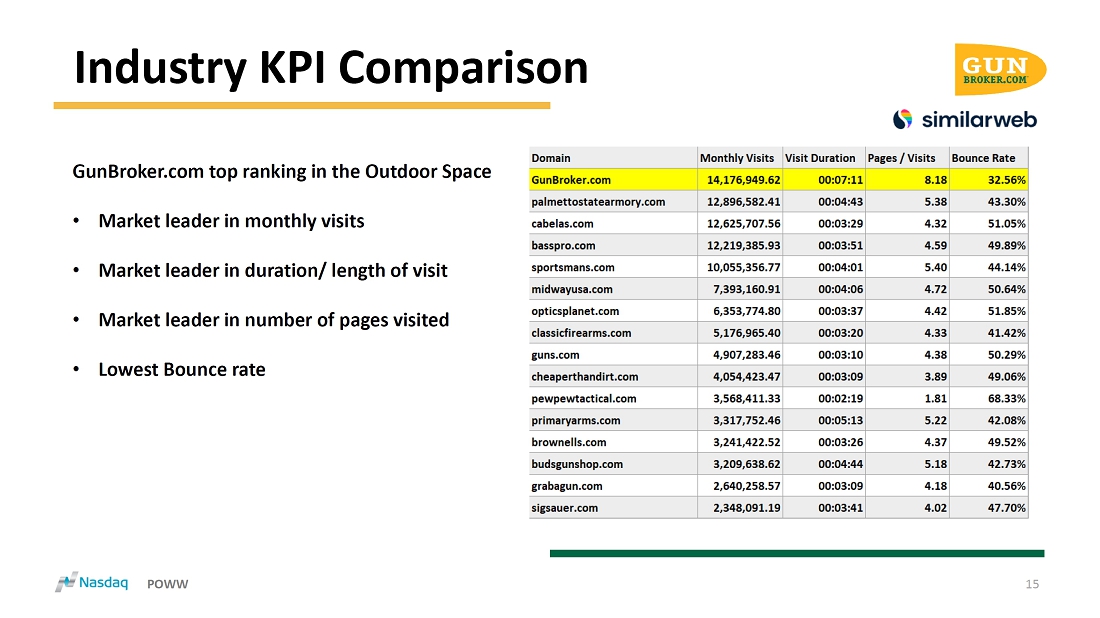Select the 00:07:11 visit duration cell
The image size is (1100, 618).
coord(824,180)
